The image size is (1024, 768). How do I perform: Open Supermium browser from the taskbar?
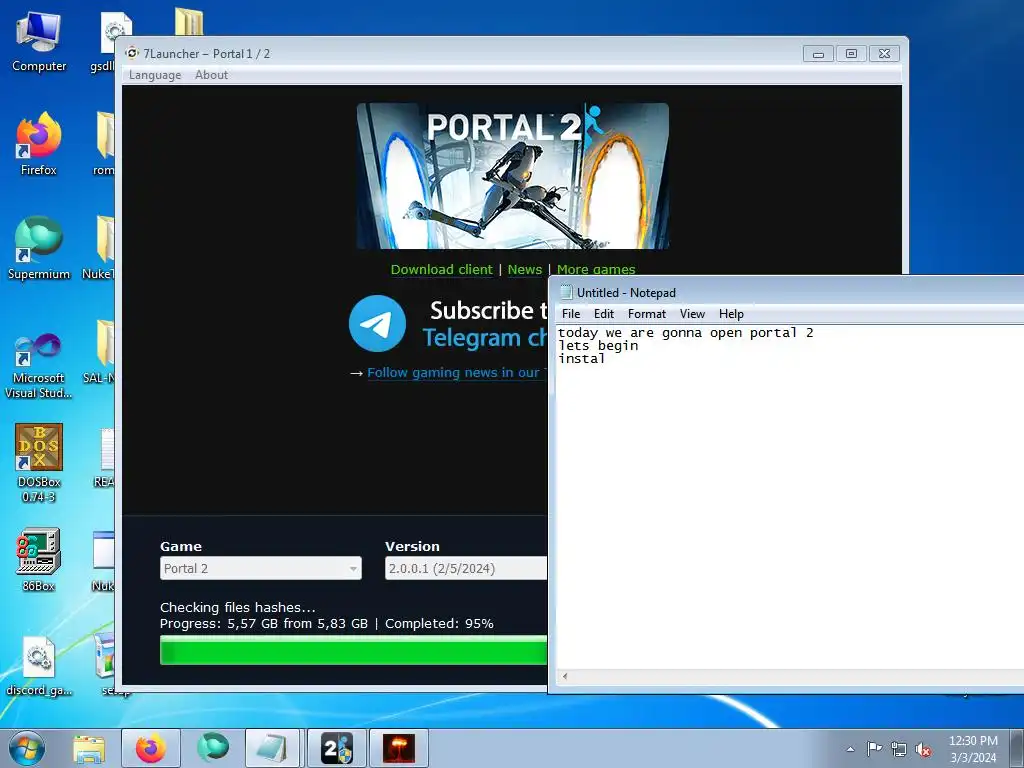[213, 748]
